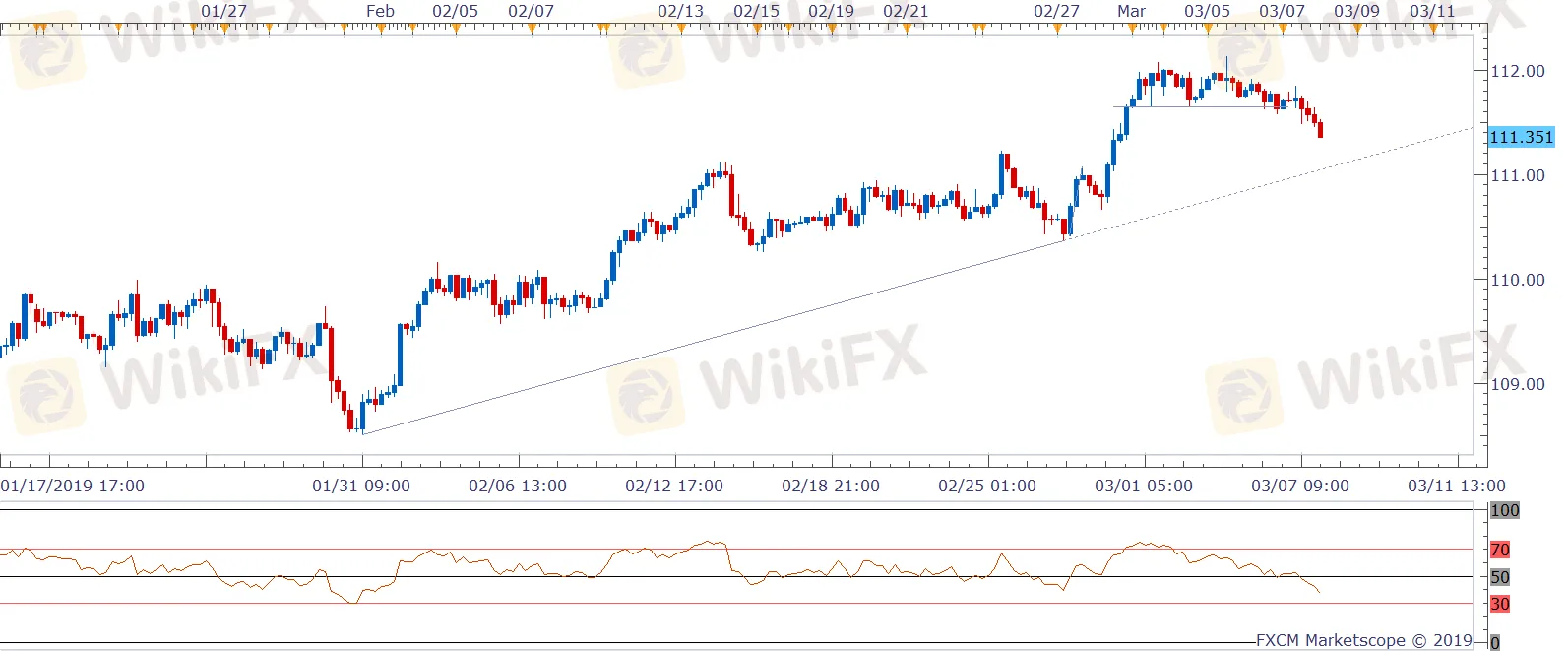The height and width of the screenshot is (651, 1568).
Task: Click the 02/19 date label
Action: click(832, 11)
